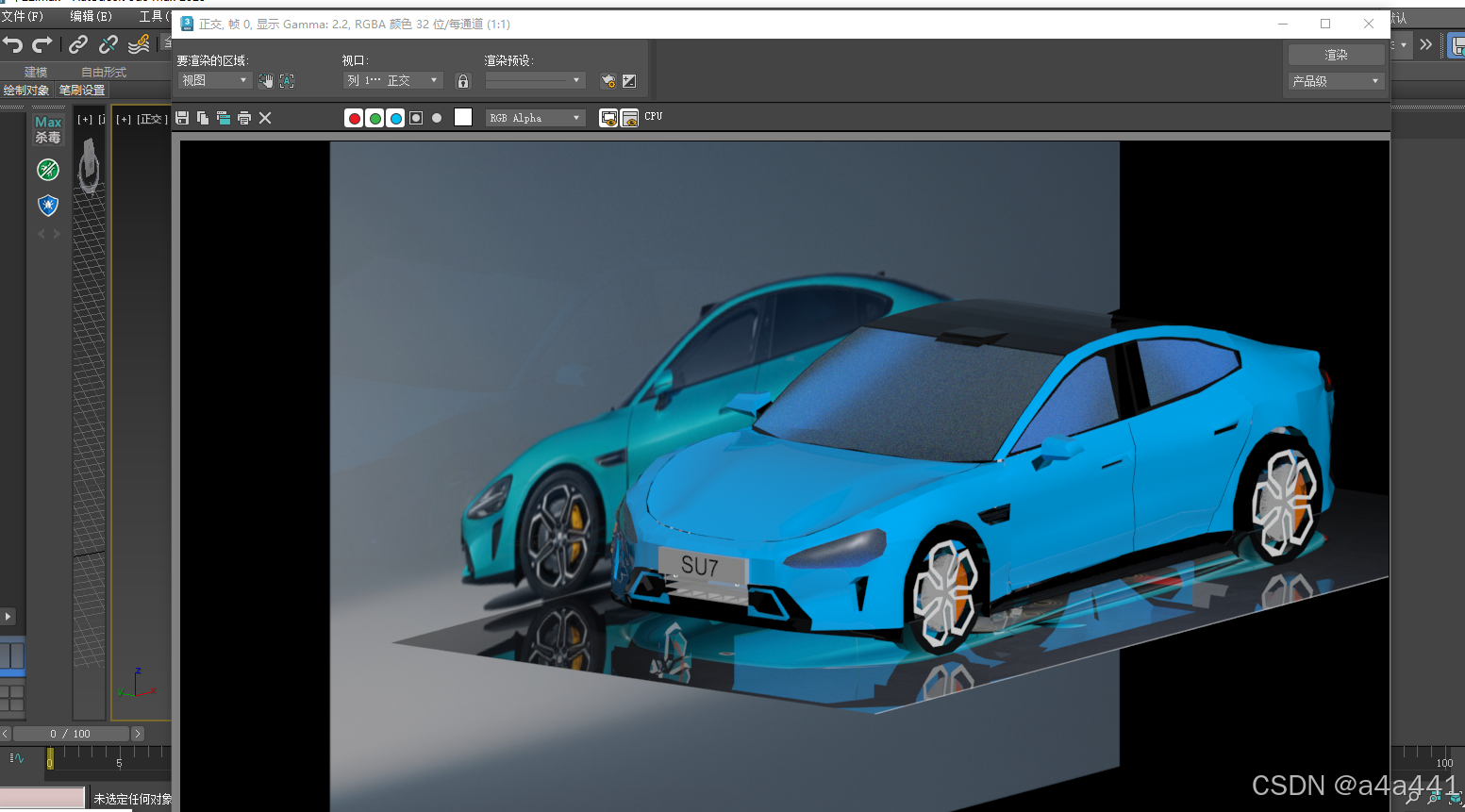Toggle the monochrome display circle
Screen dimensions: 1465x812
[437, 118]
